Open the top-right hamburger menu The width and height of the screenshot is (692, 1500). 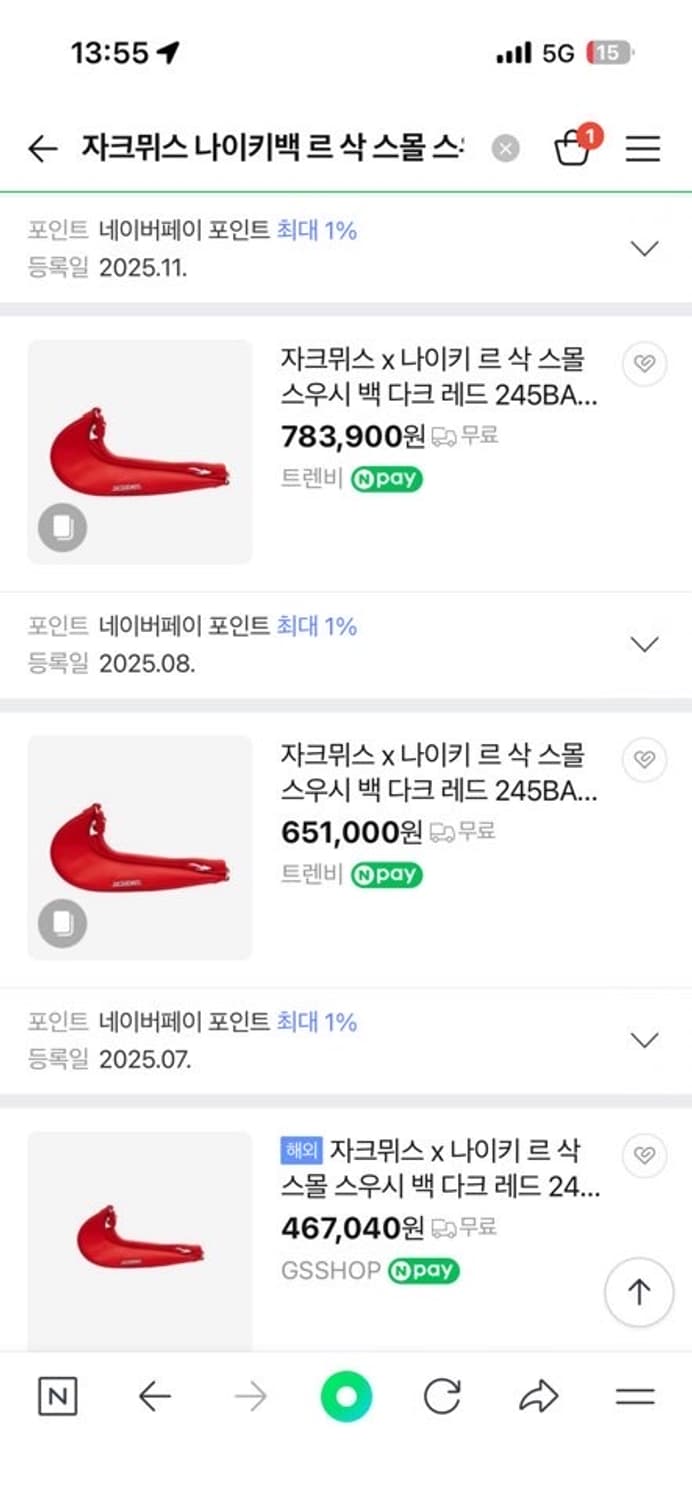point(643,149)
